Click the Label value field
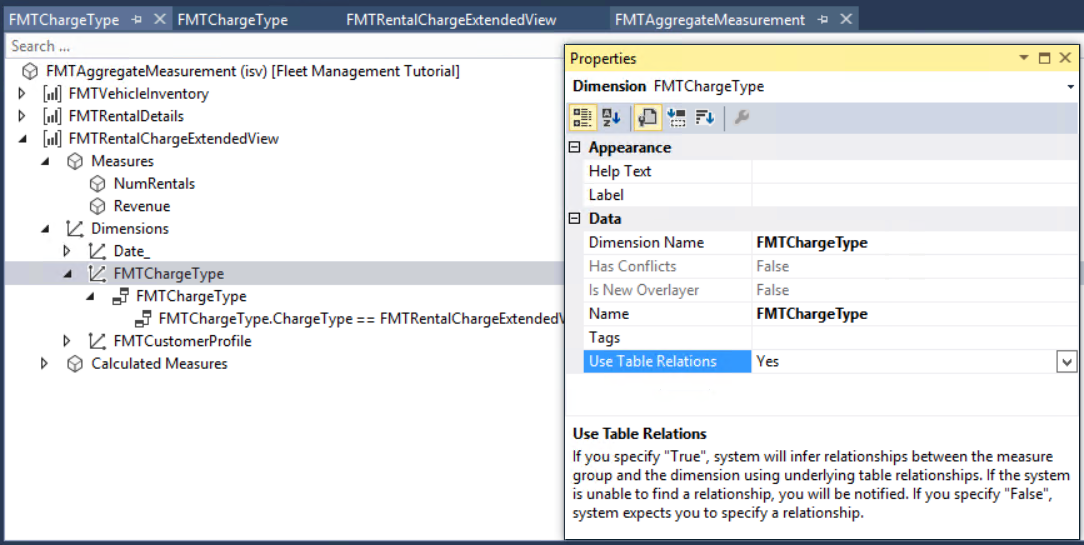This screenshot has width=1084, height=545. point(914,195)
